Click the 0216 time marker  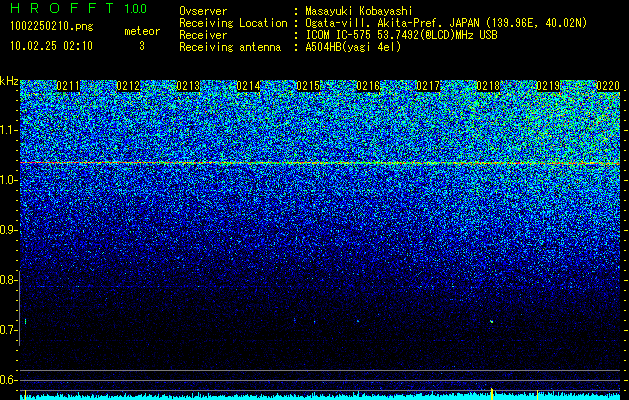[368, 86]
